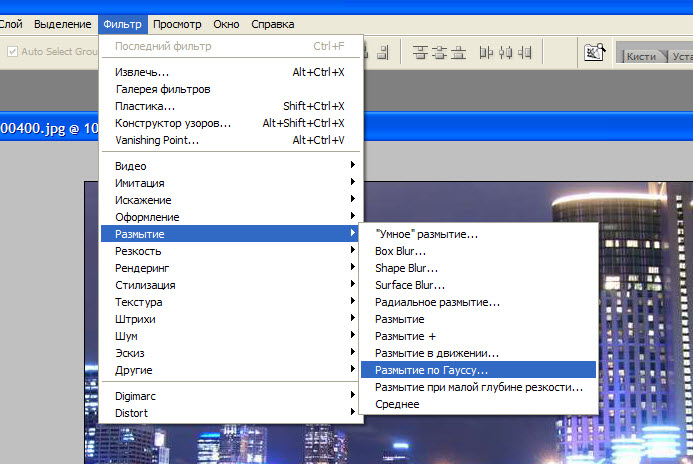Expand the Distort submenu
This screenshot has height=464, width=693.
tap(230, 413)
